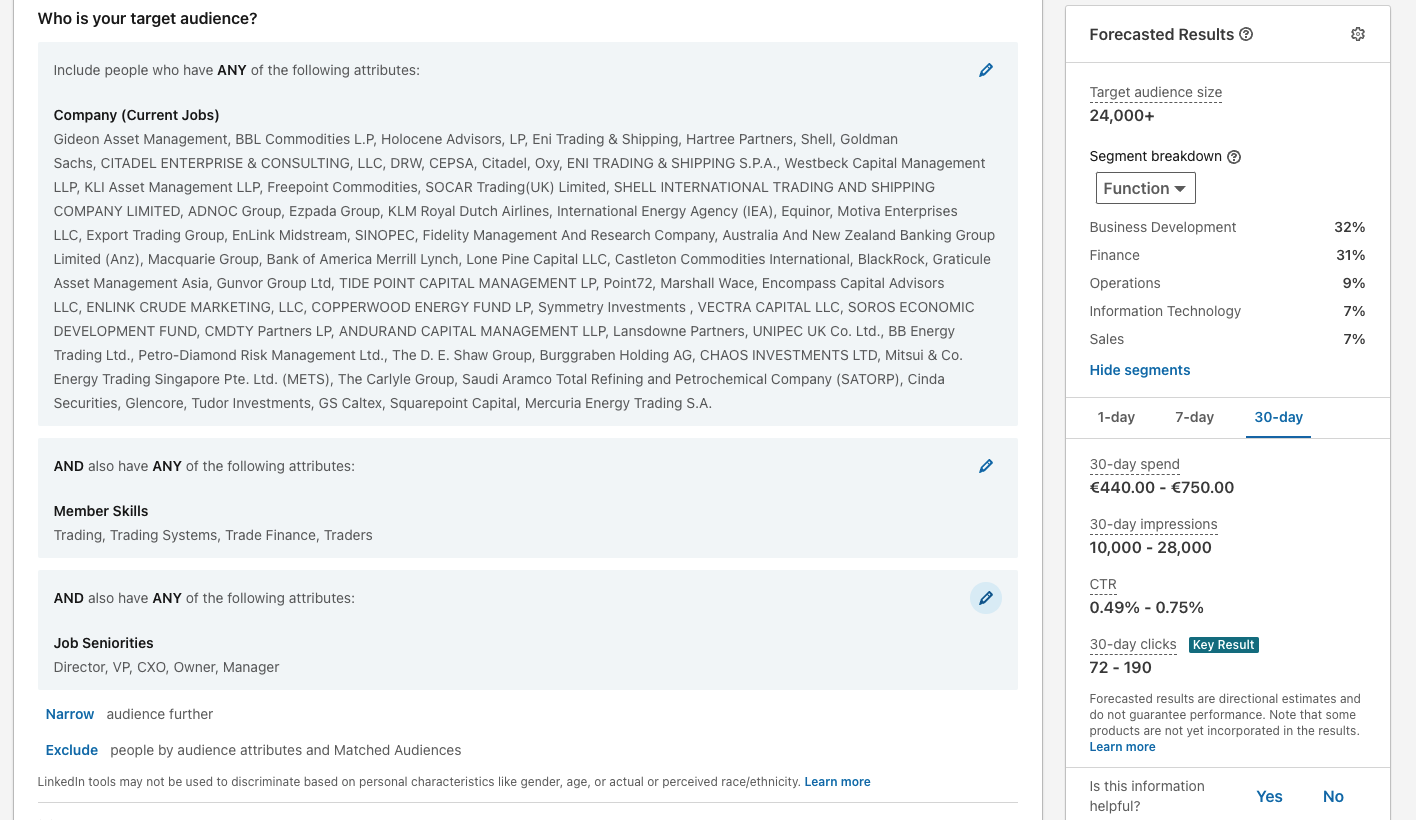
Task: Open Forecasted Results settings gear
Action: 1358,34
